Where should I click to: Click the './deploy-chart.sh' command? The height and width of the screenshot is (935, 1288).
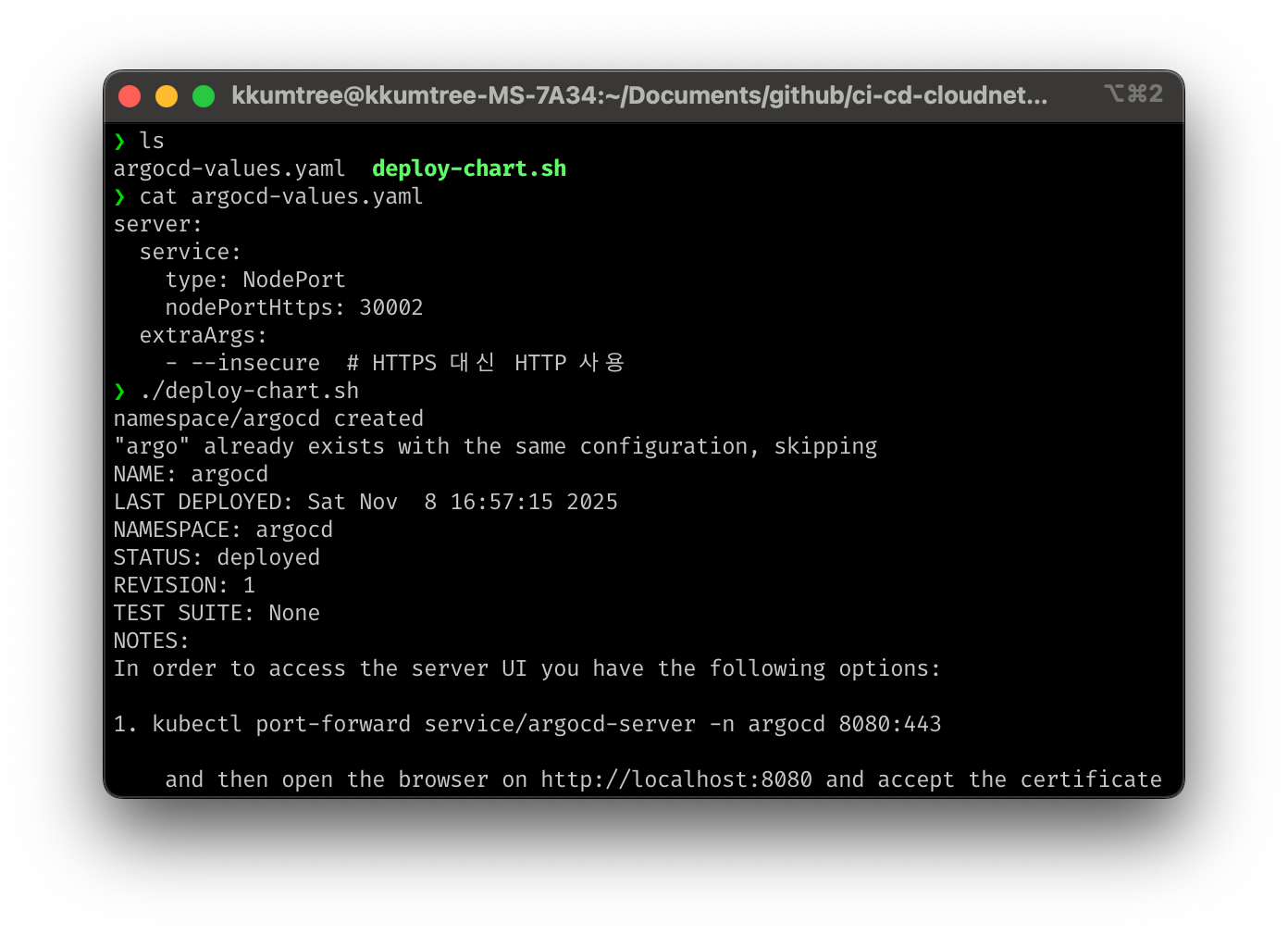(249, 391)
